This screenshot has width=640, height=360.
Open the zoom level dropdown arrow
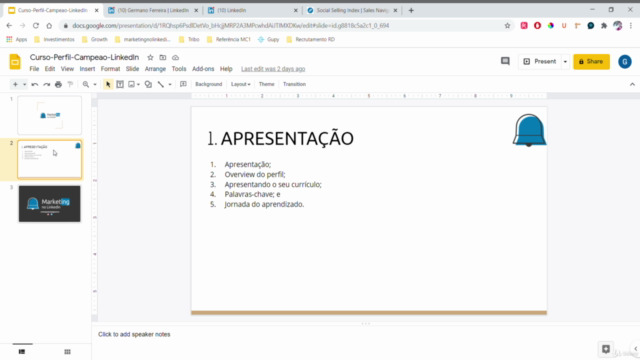[95, 84]
